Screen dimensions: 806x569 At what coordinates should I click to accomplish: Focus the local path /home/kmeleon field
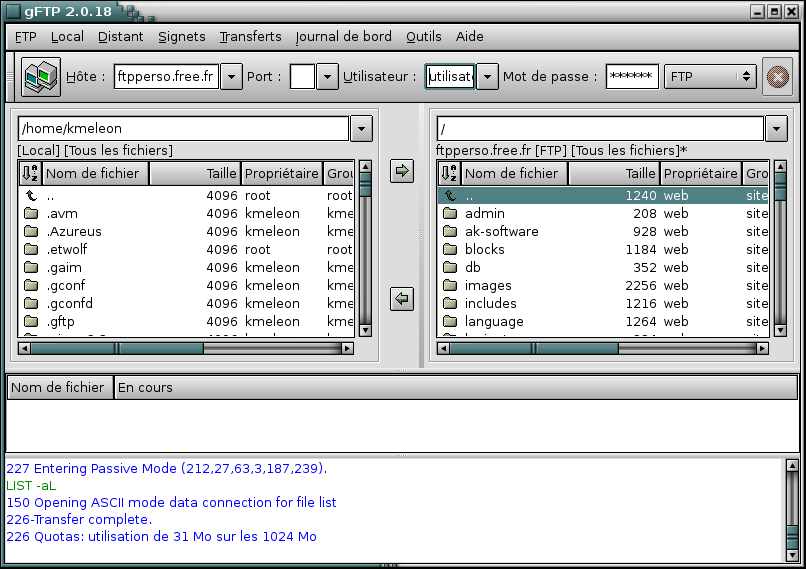[184, 129]
